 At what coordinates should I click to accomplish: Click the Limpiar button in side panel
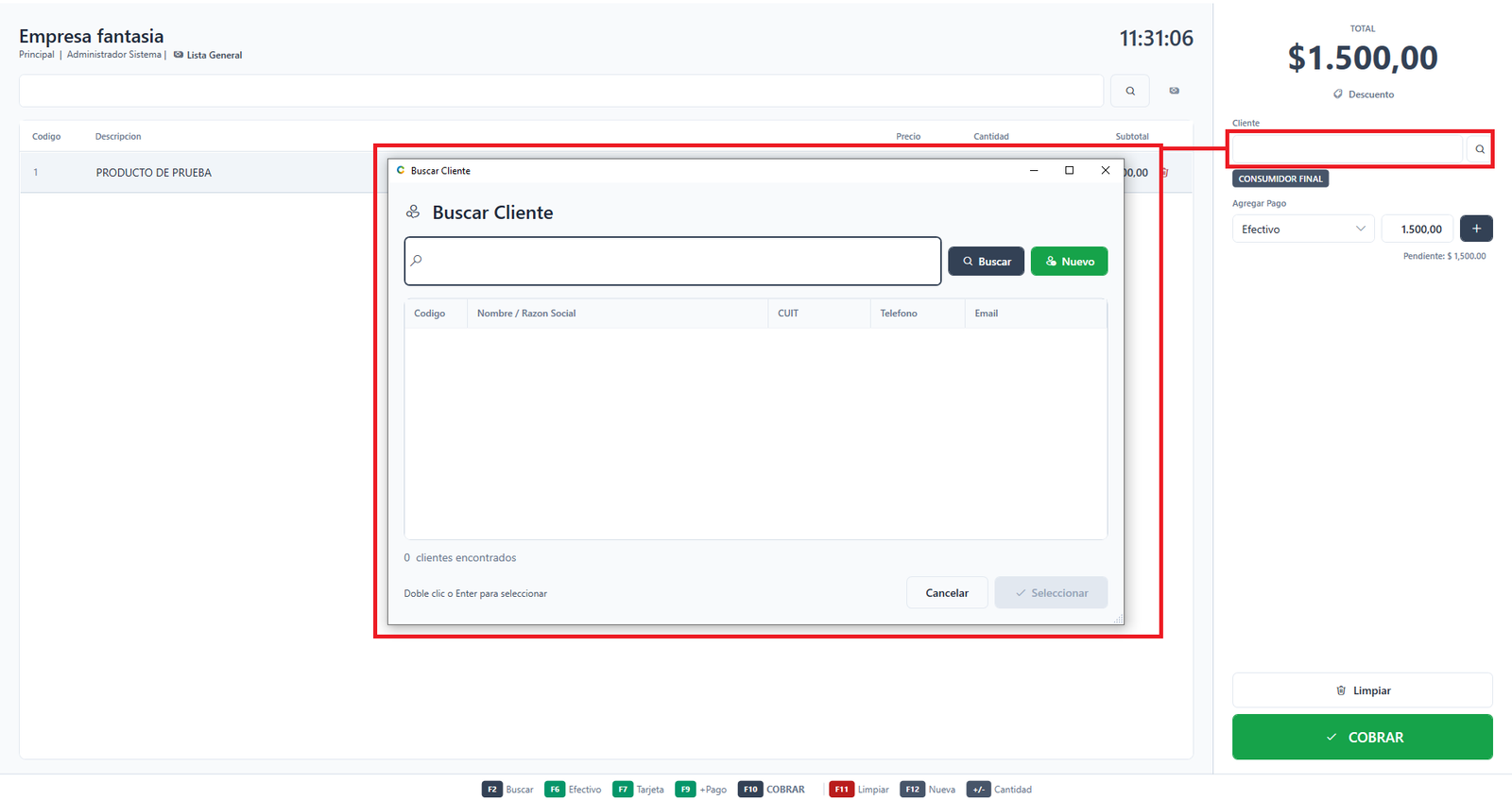coord(1362,690)
